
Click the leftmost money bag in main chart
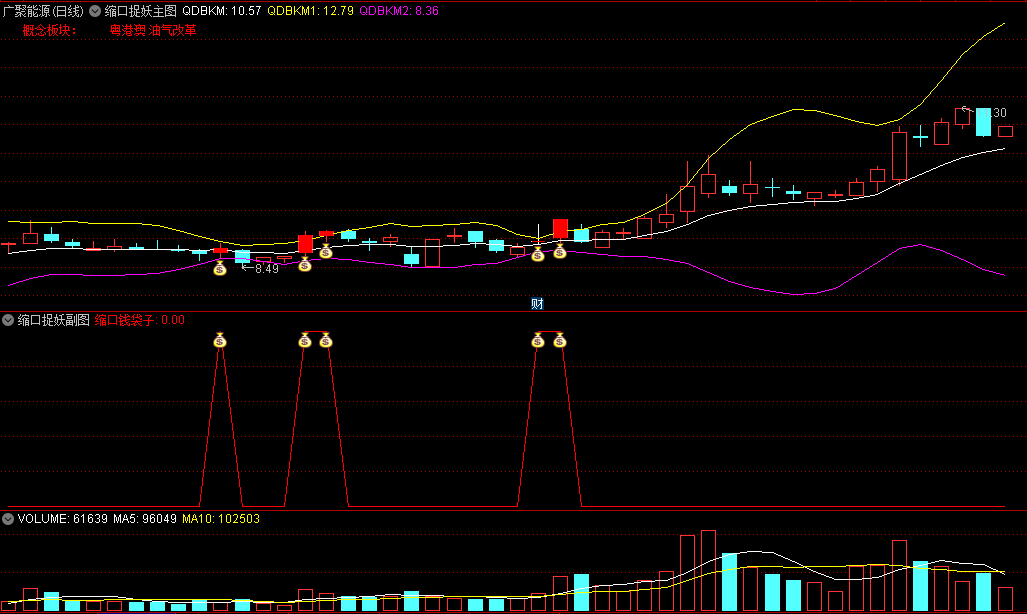point(220,268)
